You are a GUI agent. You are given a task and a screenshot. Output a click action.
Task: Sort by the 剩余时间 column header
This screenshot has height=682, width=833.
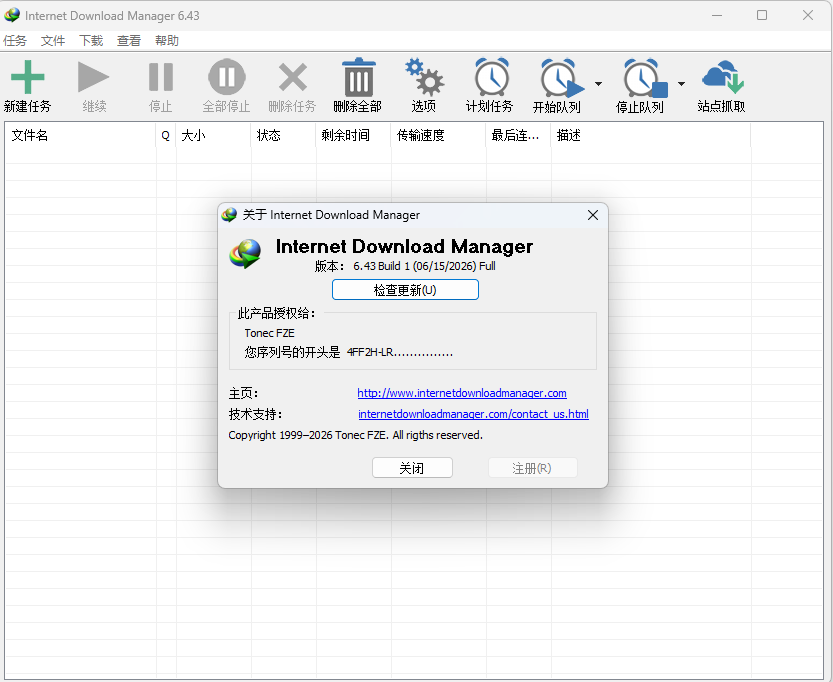pyautogui.click(x=354, y=135)
